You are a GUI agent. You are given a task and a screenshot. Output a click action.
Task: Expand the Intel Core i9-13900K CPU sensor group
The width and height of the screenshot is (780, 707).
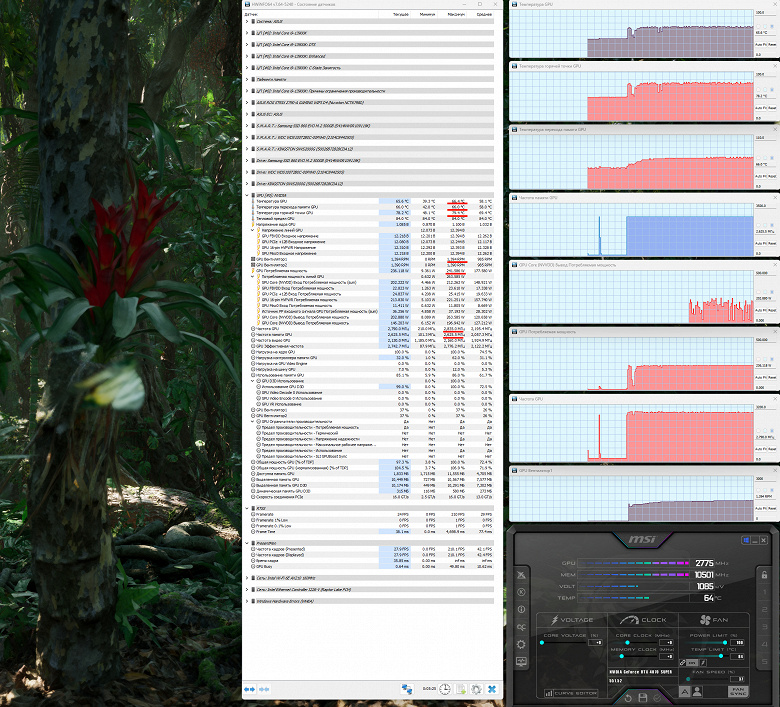click(247, 33)
